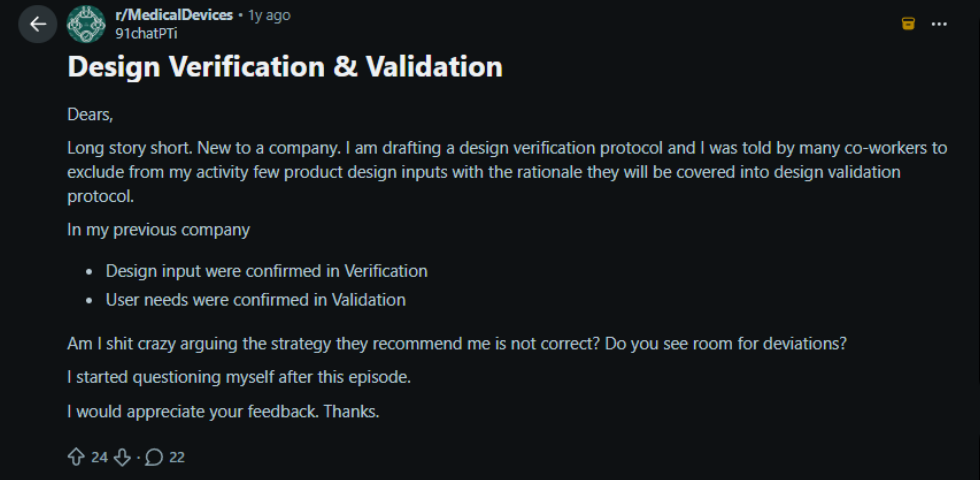Click the post title 'Design Verification & Validation'
Image resolution: width=980 pixels, height=480 pixels.
pyautogui.click(x=285, y=67)
